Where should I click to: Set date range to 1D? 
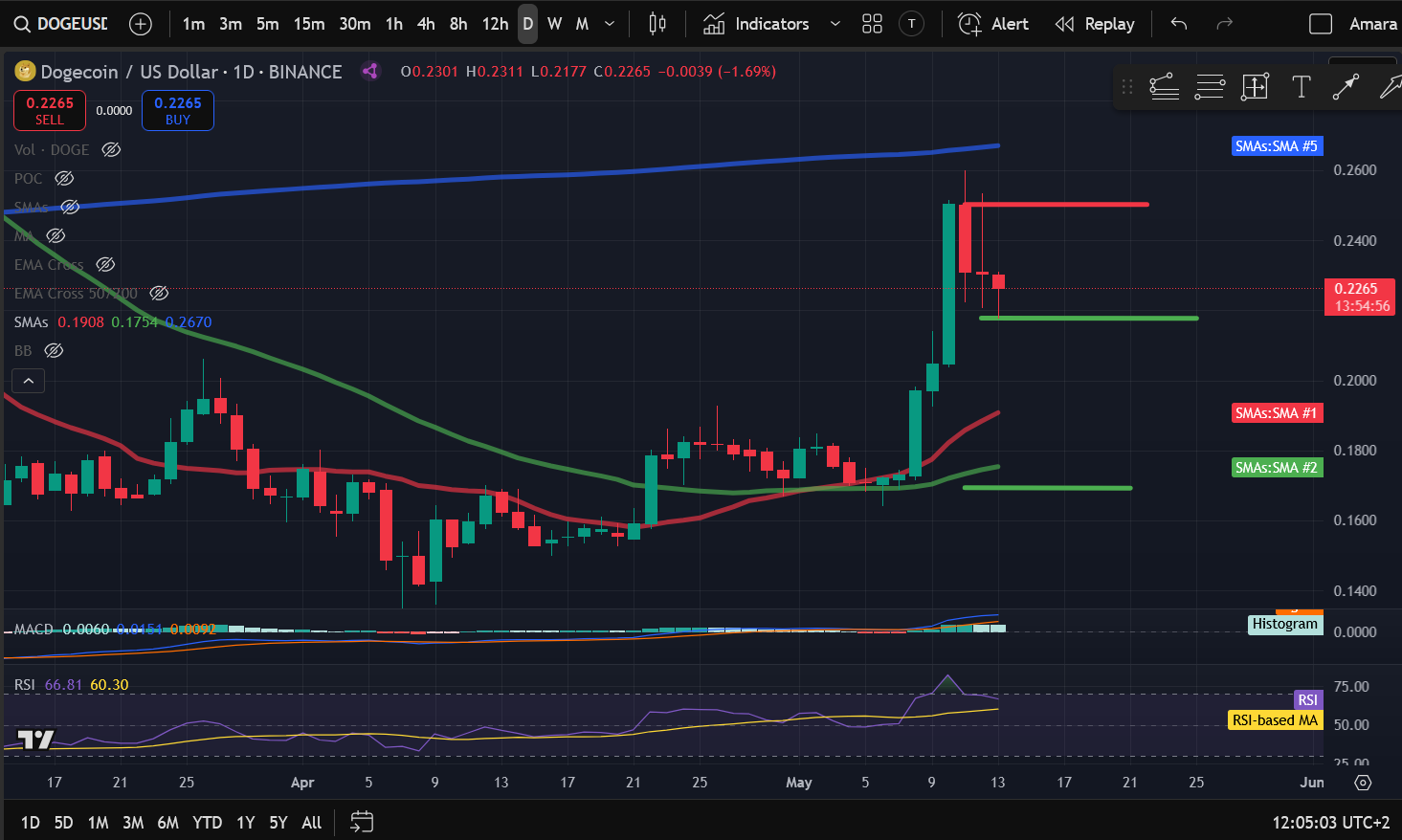tap(31, 822)
